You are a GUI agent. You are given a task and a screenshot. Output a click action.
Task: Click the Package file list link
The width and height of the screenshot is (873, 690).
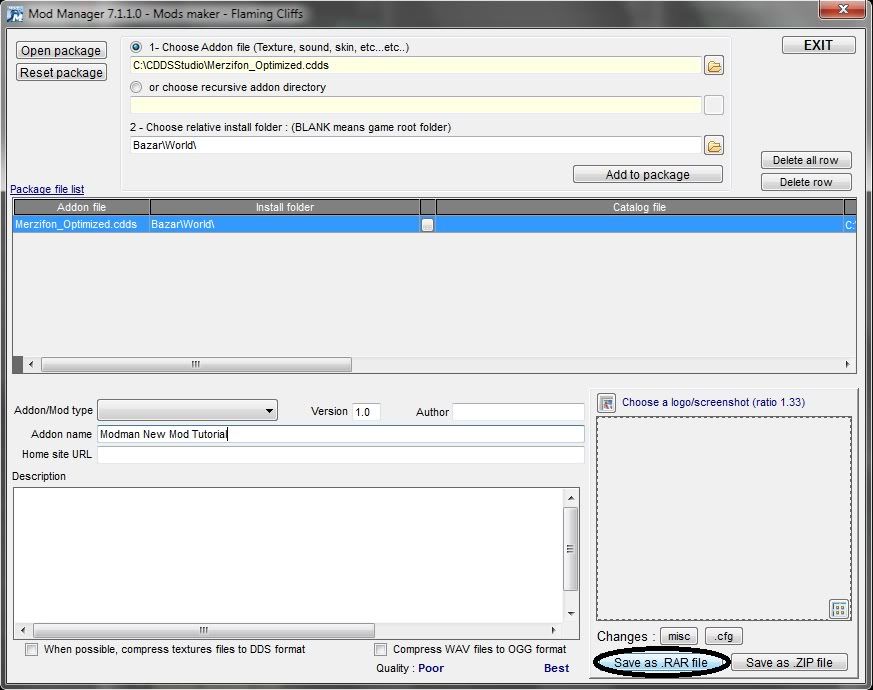click(47, 189)
